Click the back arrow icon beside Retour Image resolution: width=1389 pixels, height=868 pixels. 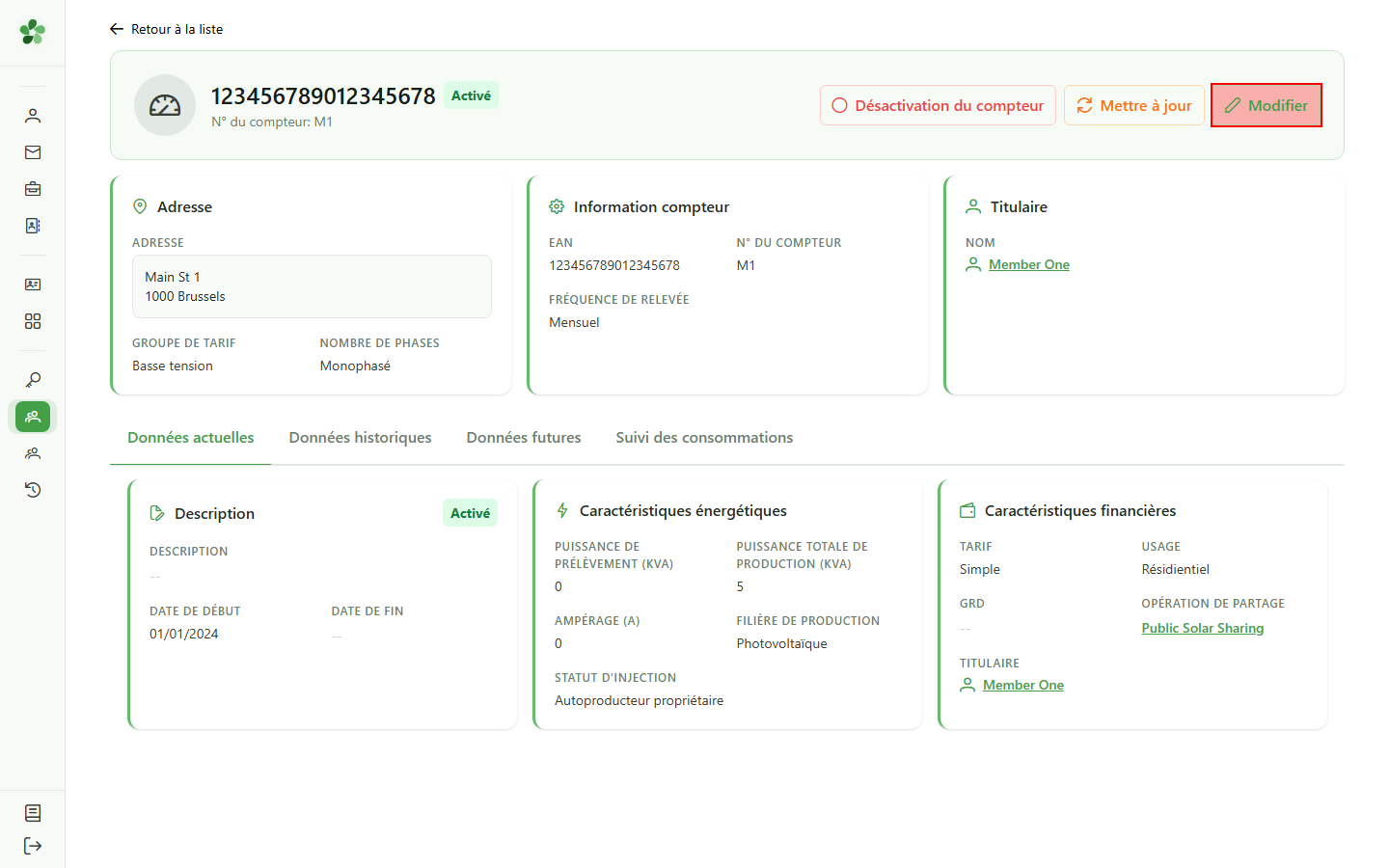tap(117, 29)
